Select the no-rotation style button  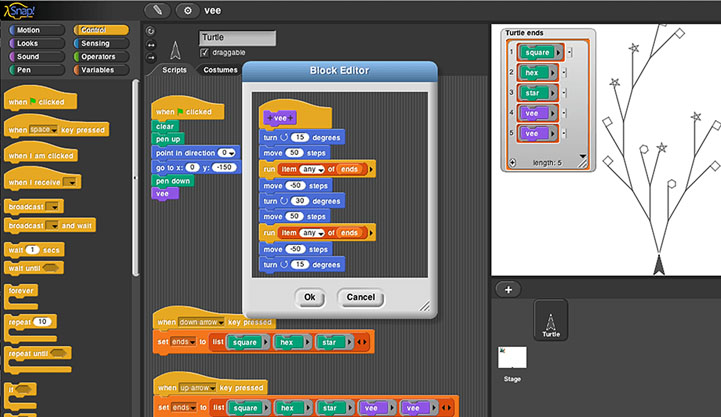(150, 57)
